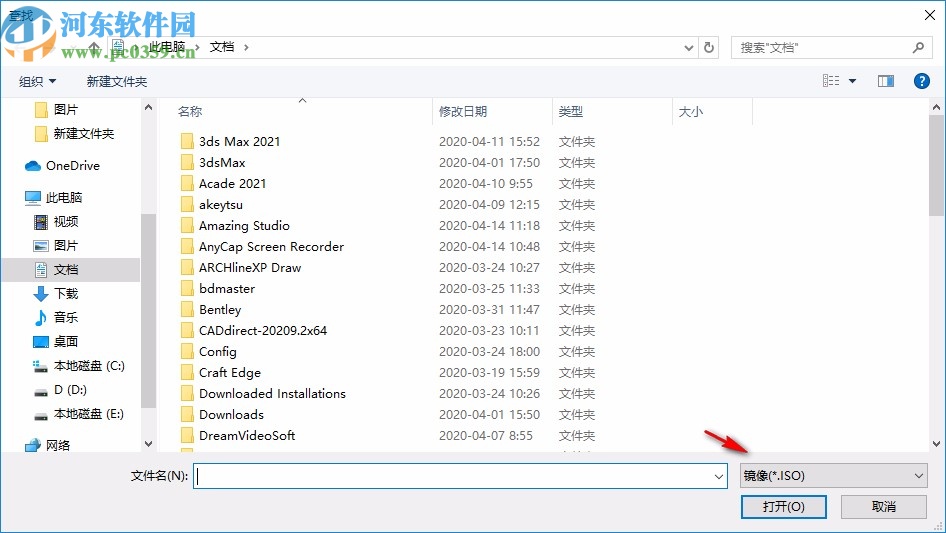946x533 pixels.
Task: Click the 取消 button
Action: (x=884, y=506)
